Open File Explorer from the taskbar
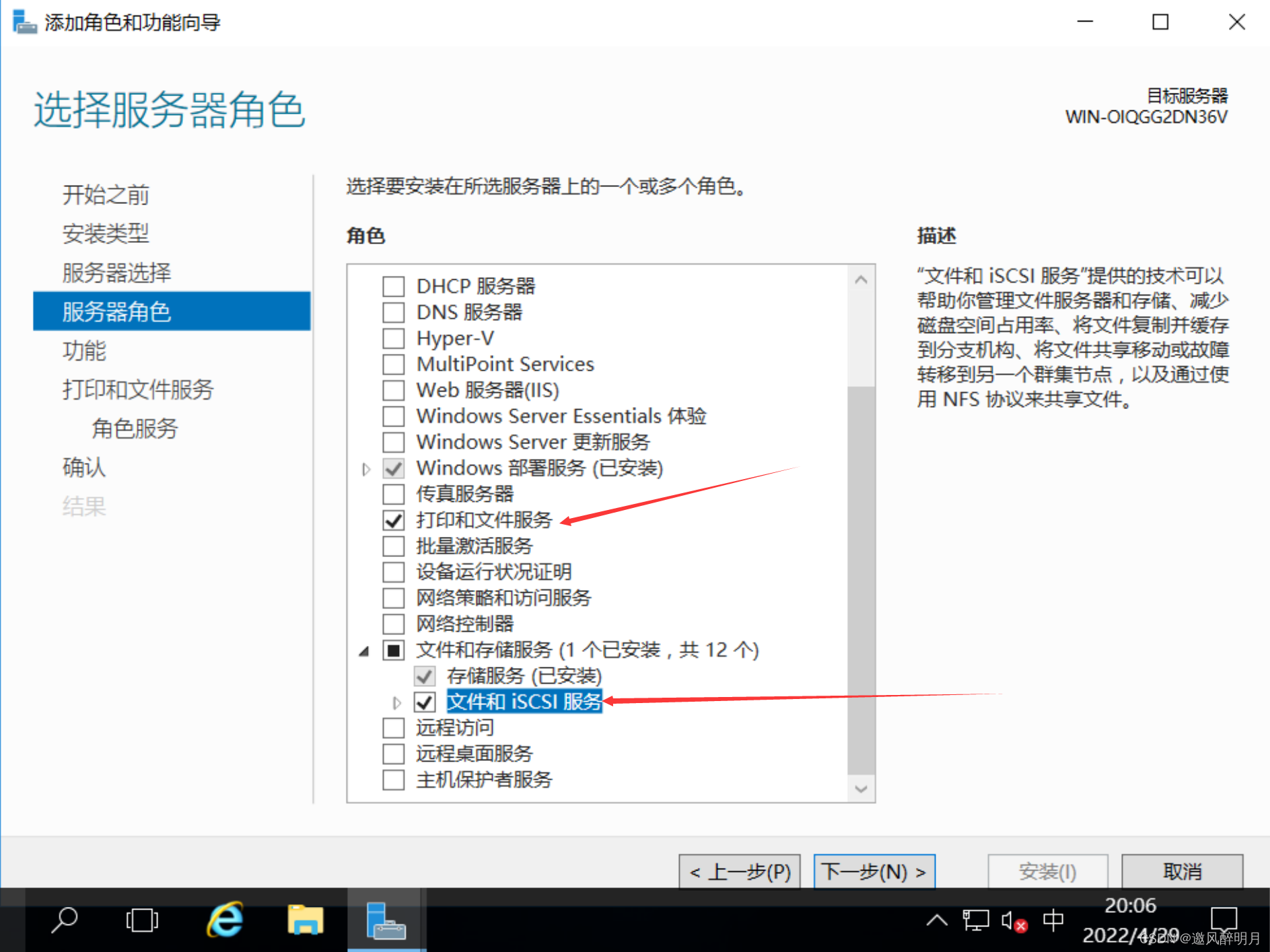1270x952 pixels. 306,920
